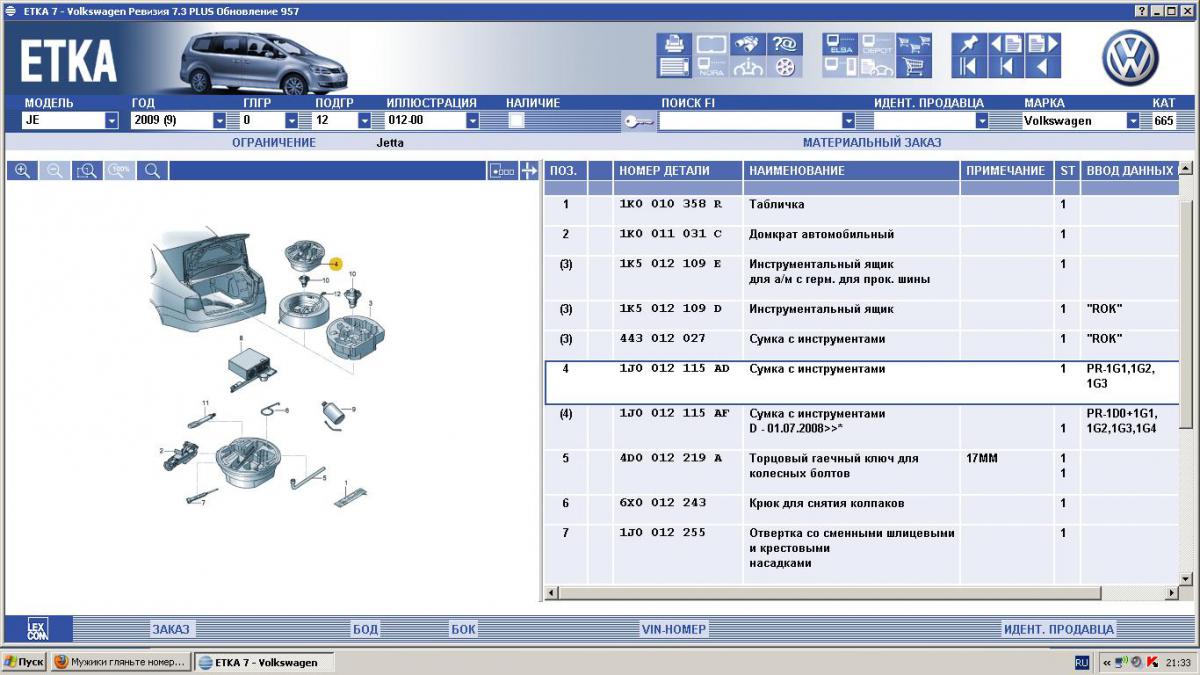Viewport: 1200px width, 675px height.
Task: Click the wheel rim icon
Action: click(x=784, y=68)
